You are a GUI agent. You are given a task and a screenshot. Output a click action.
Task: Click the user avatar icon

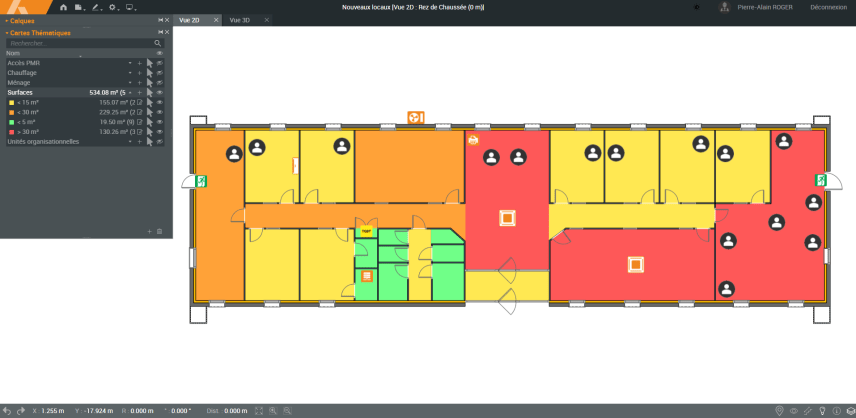click(x=724, y=7)
